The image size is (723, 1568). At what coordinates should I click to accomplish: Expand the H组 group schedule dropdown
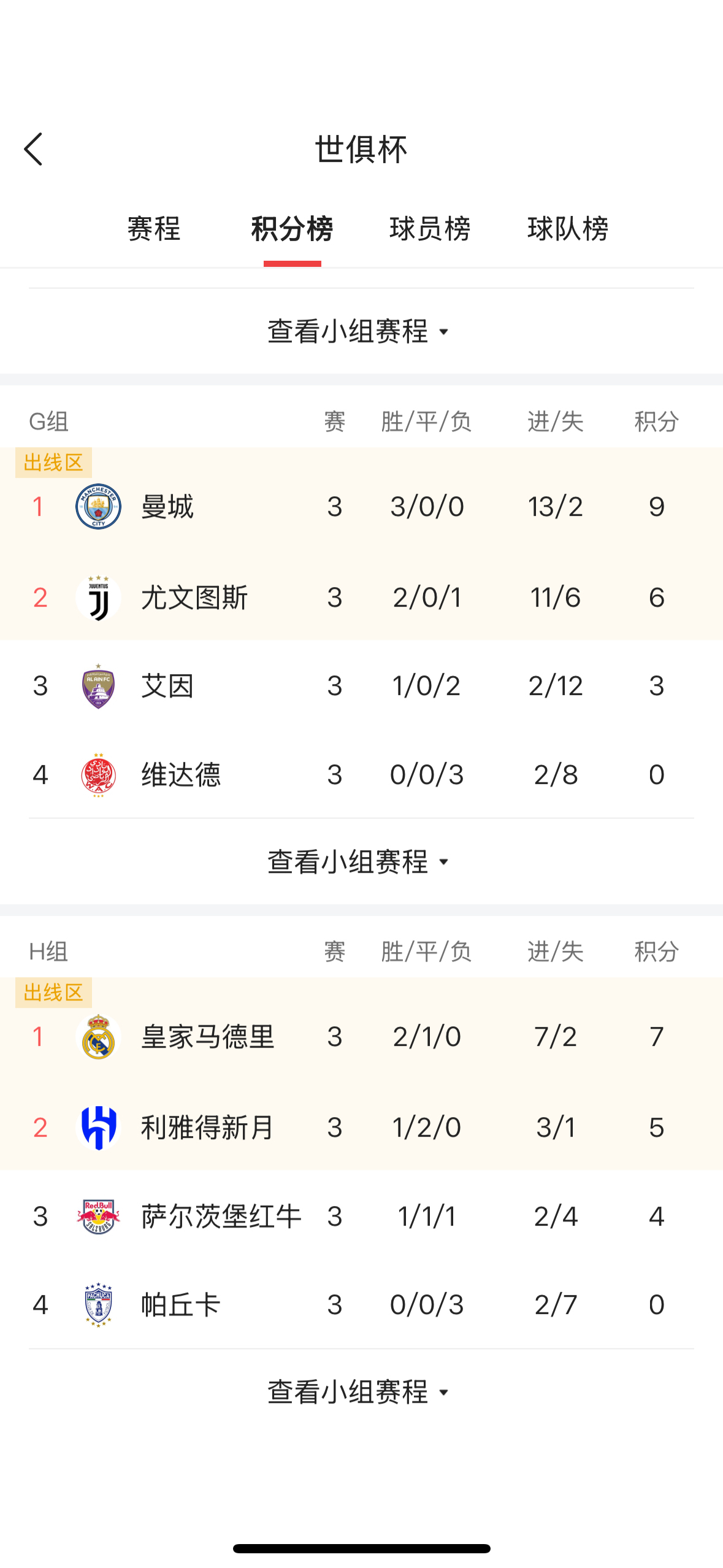pos(359,1393)
